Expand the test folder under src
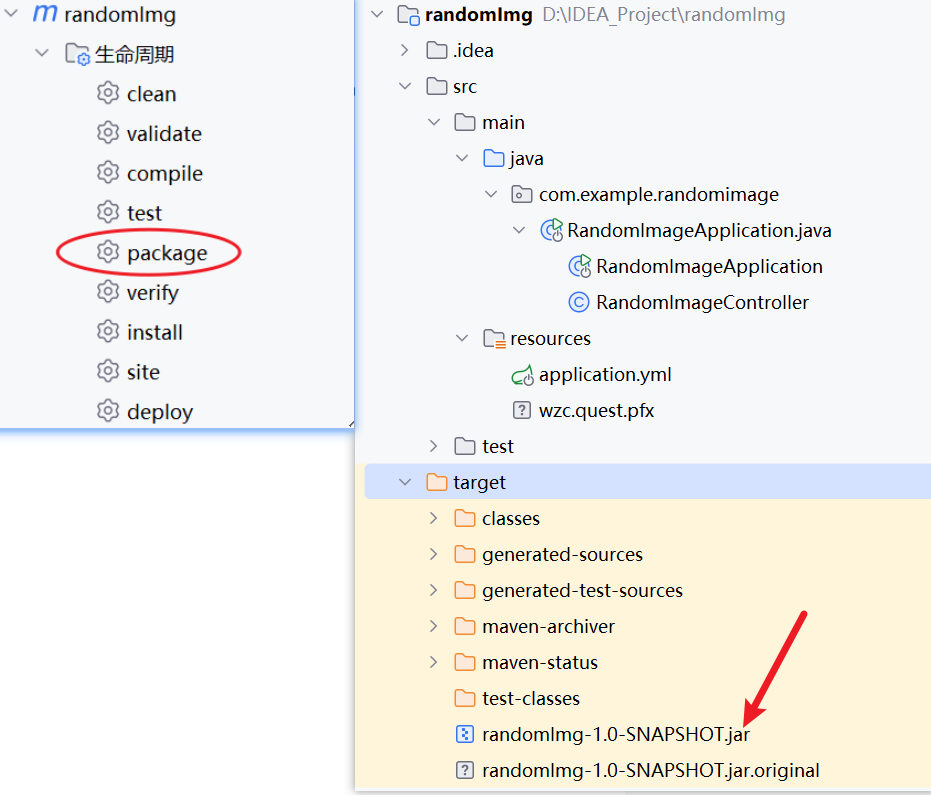This screenshot has width=931, height=795. [433, 446]
